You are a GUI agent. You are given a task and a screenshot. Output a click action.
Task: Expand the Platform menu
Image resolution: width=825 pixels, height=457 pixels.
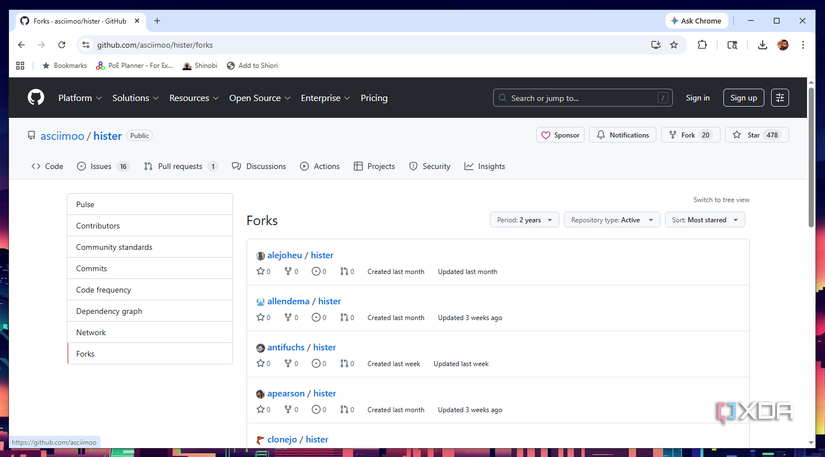[x=80, y=98]
